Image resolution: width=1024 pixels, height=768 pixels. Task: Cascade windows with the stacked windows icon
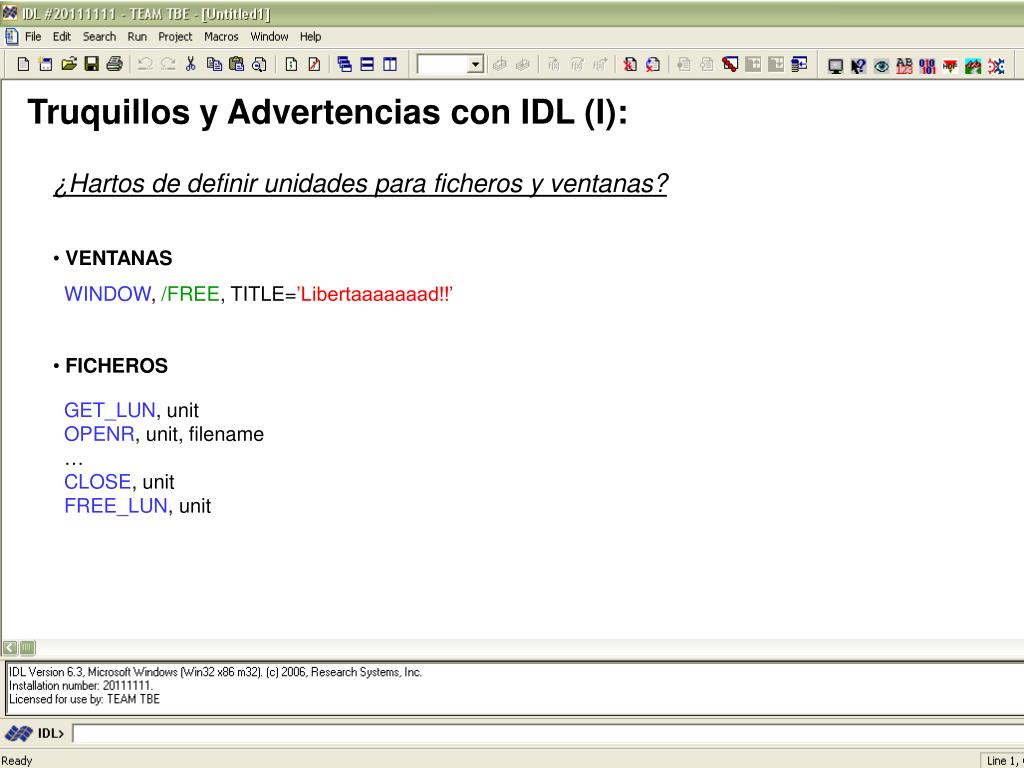pyautogui.click(x=345, y=64)
